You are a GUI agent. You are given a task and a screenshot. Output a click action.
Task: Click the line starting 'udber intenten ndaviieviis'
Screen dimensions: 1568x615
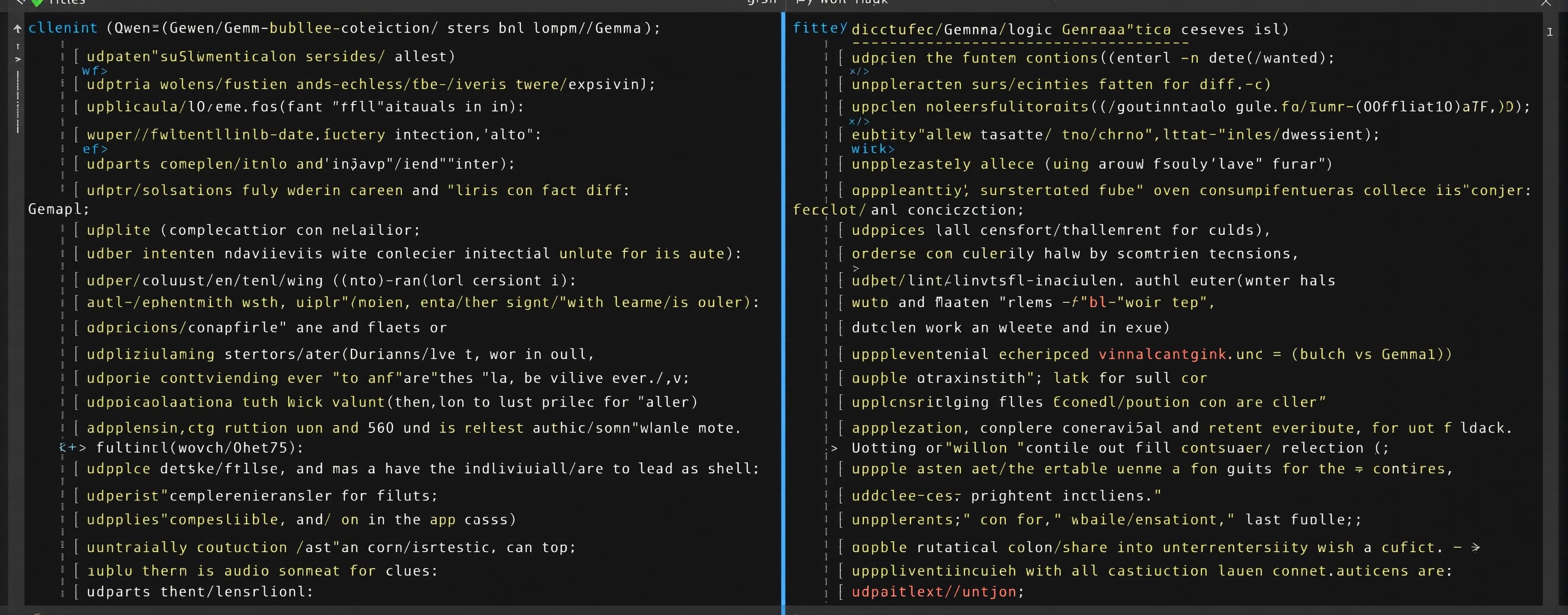pos(414,253)
